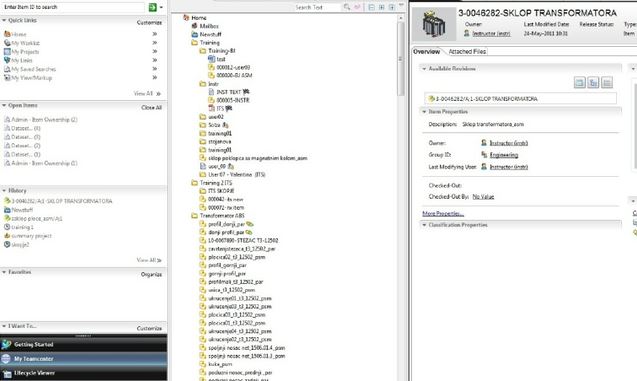
Task: Select Mailbox in the tree
Action: (205, 26)
